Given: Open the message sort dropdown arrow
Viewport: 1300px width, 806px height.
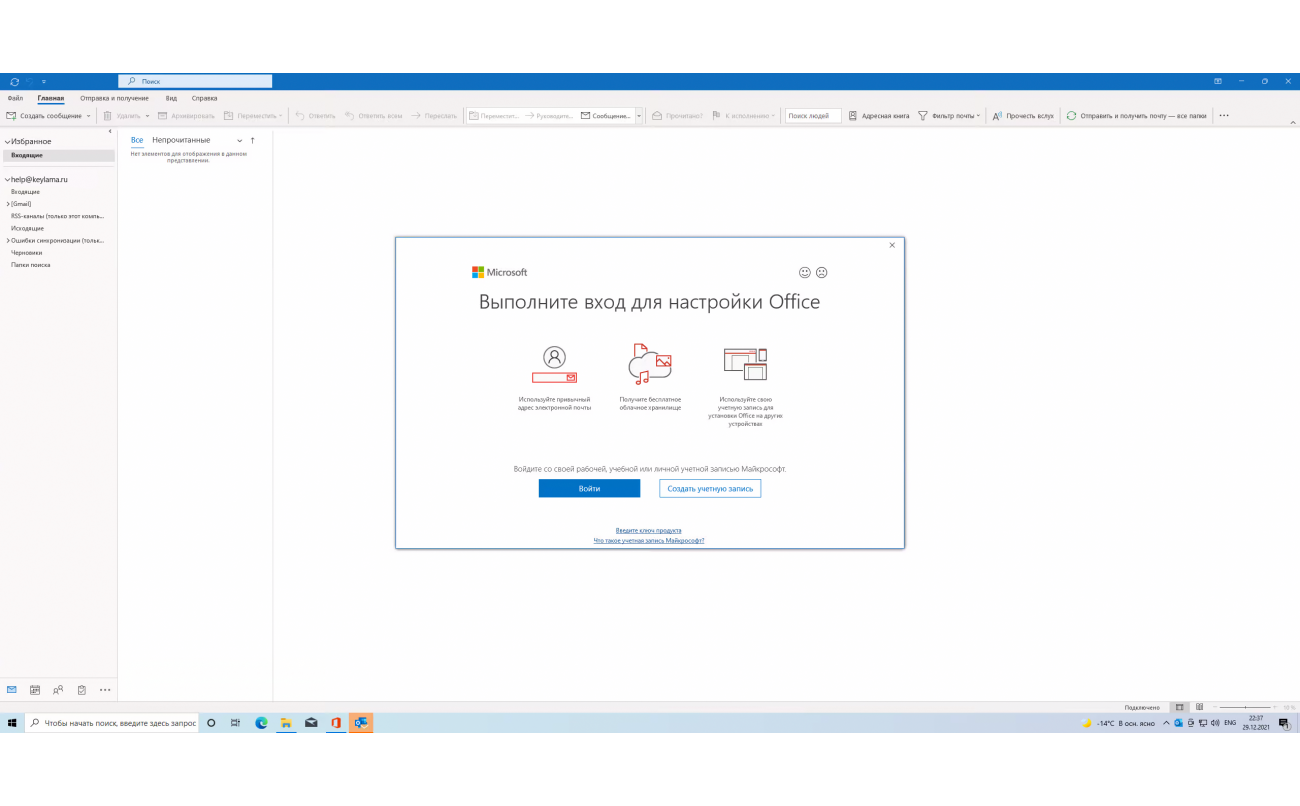Looking at the screenshot, I should click(x=239, y=141).
